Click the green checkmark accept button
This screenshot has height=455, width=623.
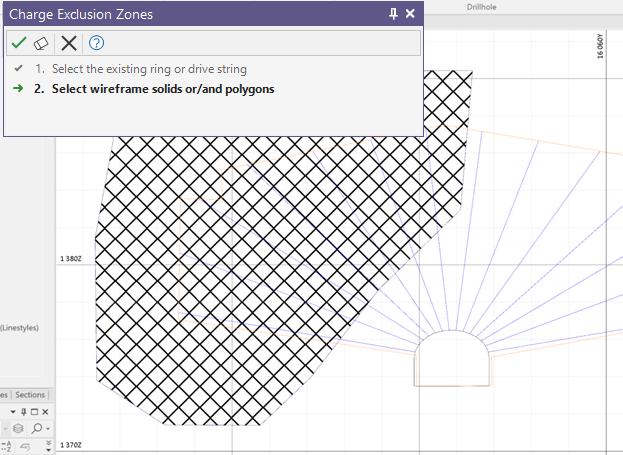[18, 43]
